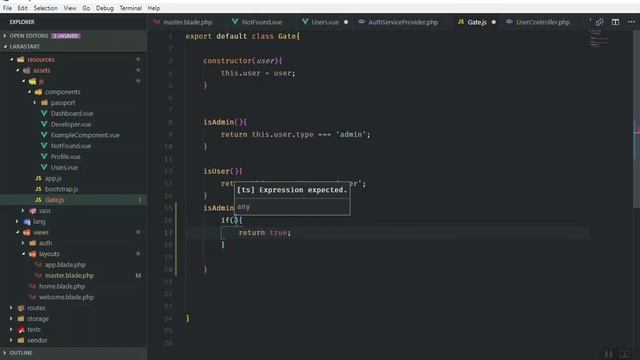Click 'export default class Gate{' line
640x360 pixels.
pos(242,36)
